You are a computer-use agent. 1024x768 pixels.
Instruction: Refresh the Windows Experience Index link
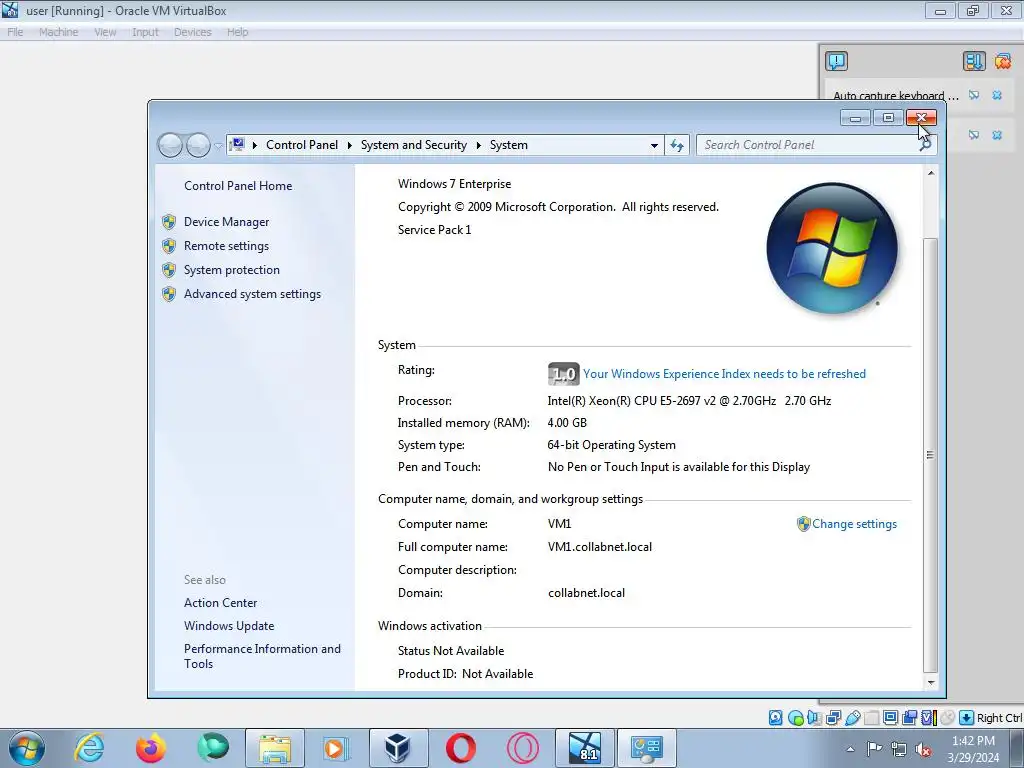724,374
